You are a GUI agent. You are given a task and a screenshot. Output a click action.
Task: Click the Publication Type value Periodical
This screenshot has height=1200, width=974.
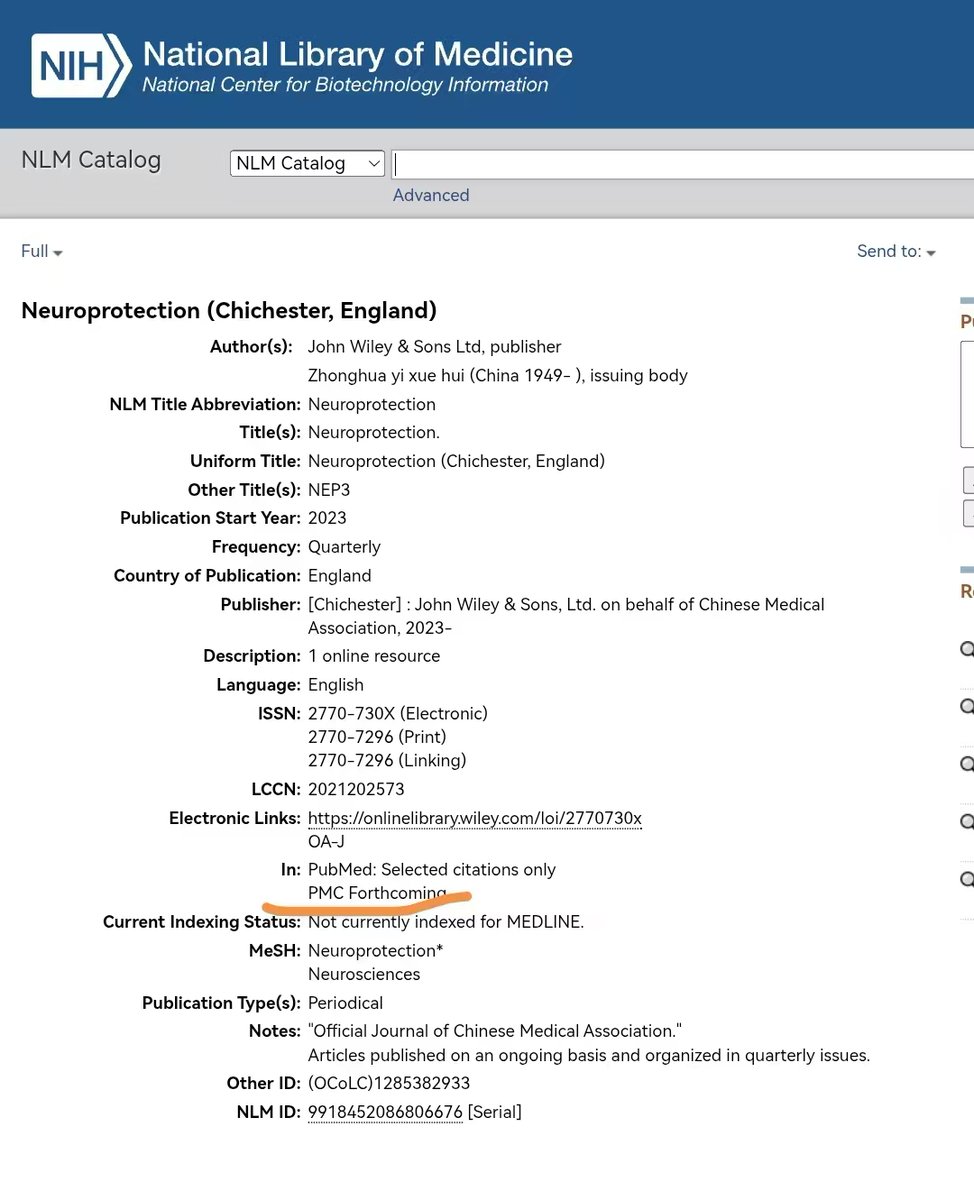pyautogui.click(x=345, y=1003)
